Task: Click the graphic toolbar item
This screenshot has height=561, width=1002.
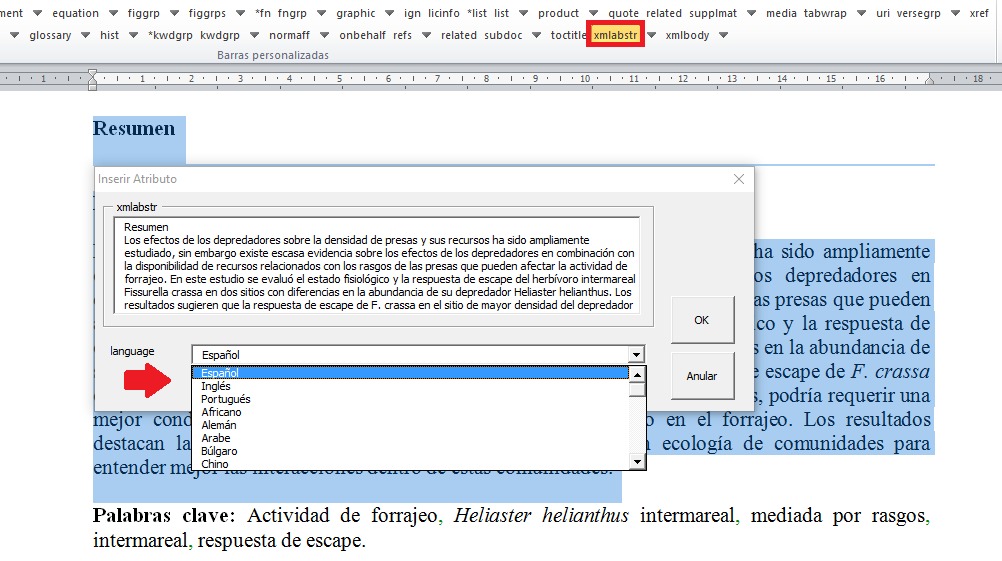Action: pos(355,13)
